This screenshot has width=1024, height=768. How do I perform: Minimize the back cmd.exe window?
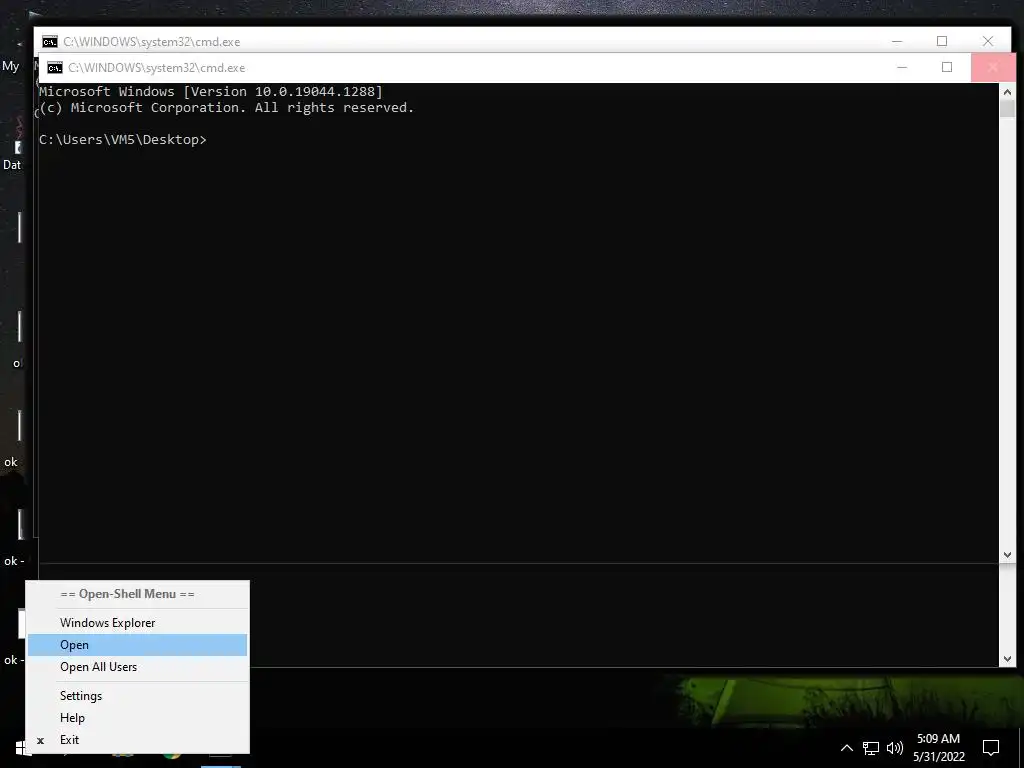pos(897,41)
